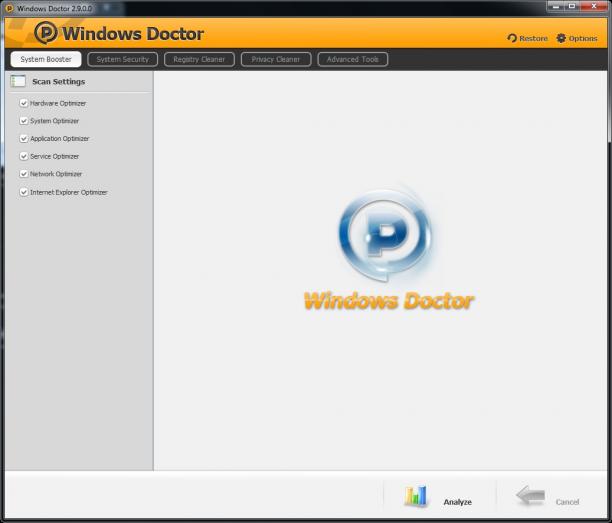The image size is (612, 523).
Task: Toggle the System Optimizer checkbox
Action: pyautogui.click(x=23, y=121)
